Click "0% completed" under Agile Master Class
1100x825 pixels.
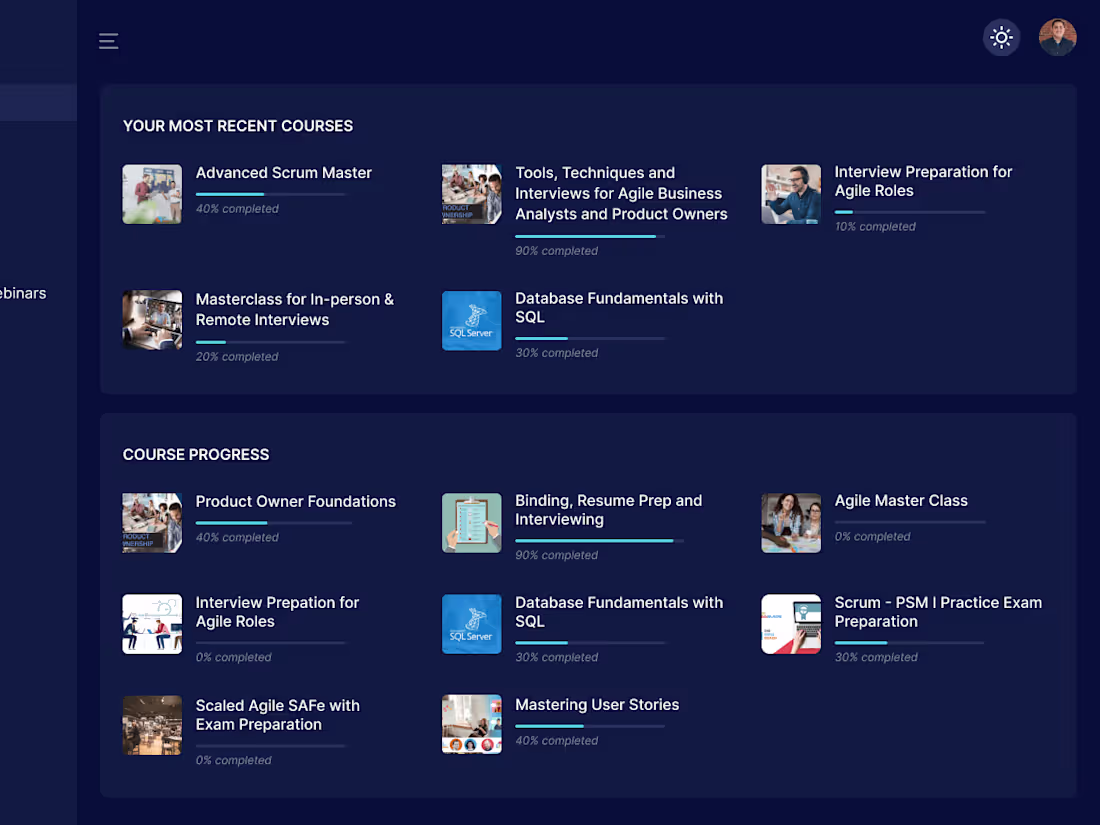tap(872, 536)
